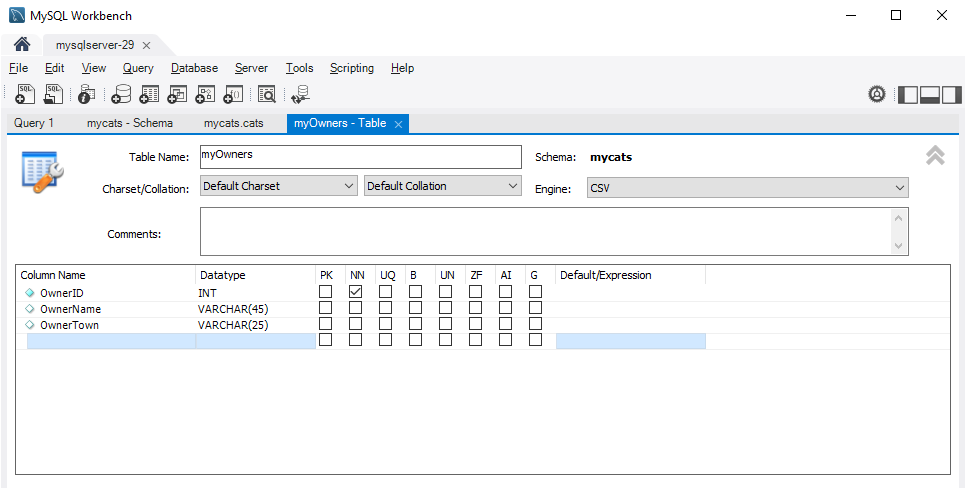Image resolution: width=966 pixels, height=488 pixels.
Task: Create a new stored procedure icon
Action: (x=205, y=94)
